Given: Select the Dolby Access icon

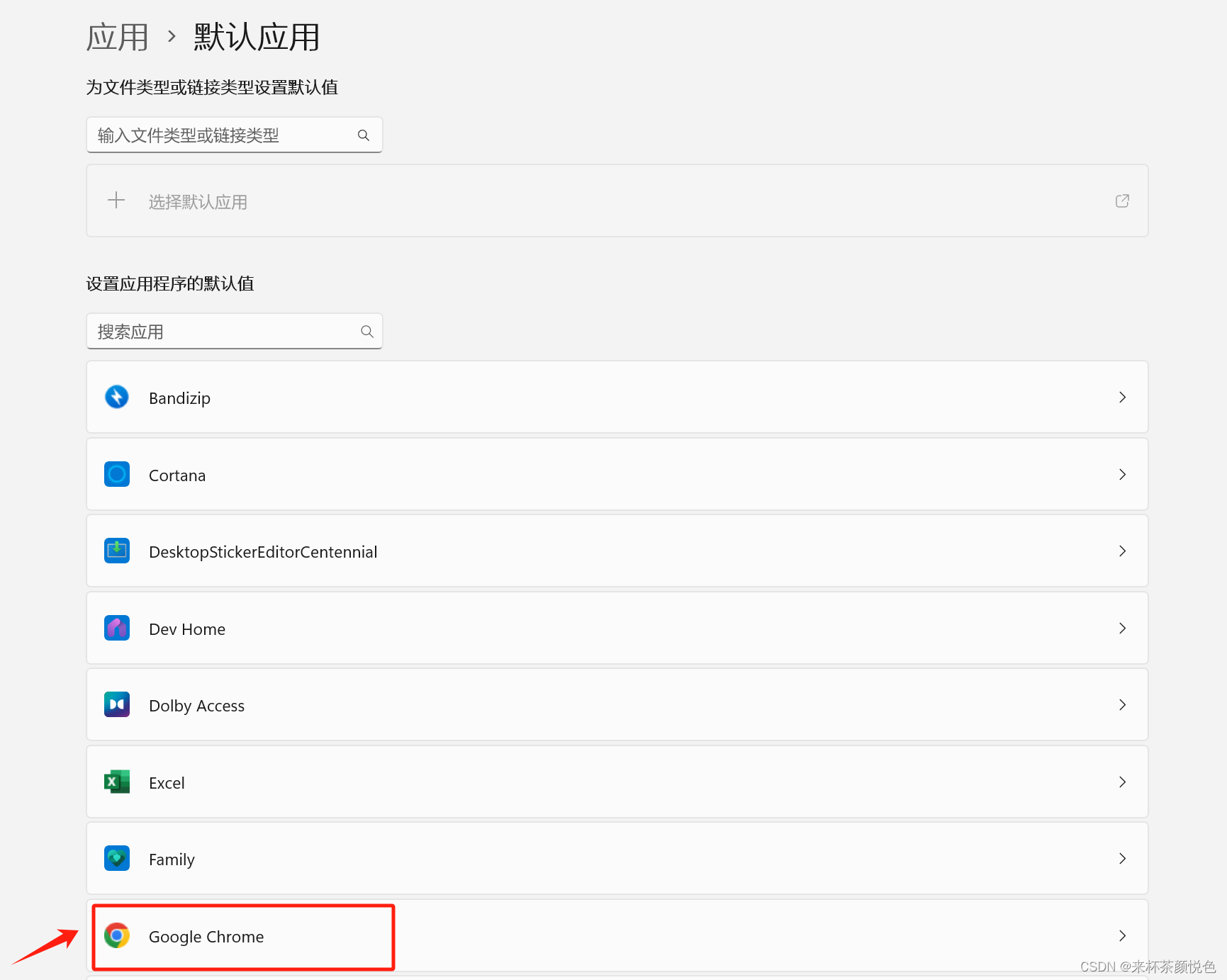Looking at the screenshot, I should point(116,704).
